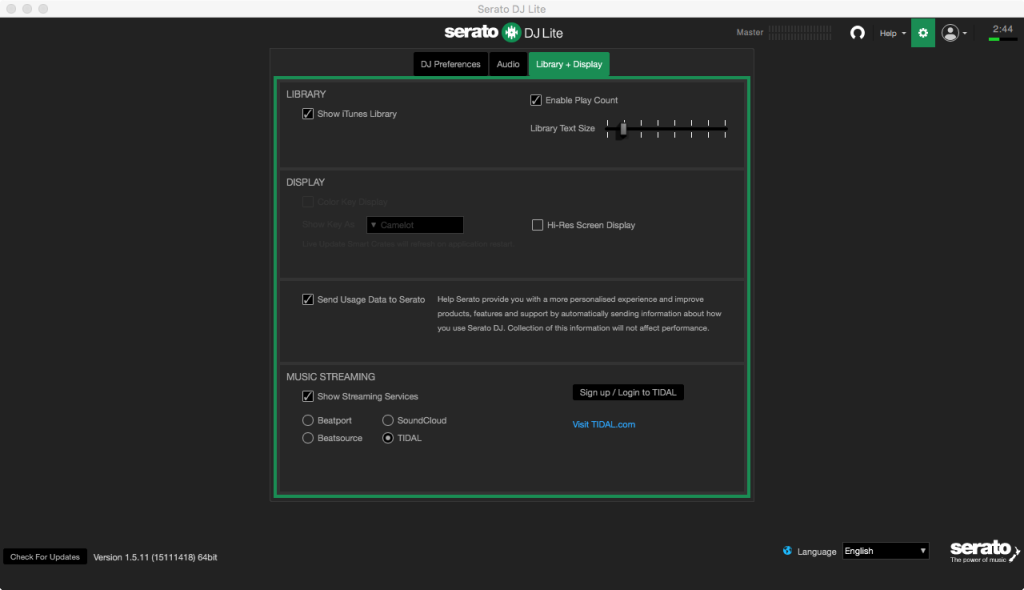Screen dimensions: 1024x590
Task: Switch to the DJ Preferences tab
Action: click(x=450, y=64)
